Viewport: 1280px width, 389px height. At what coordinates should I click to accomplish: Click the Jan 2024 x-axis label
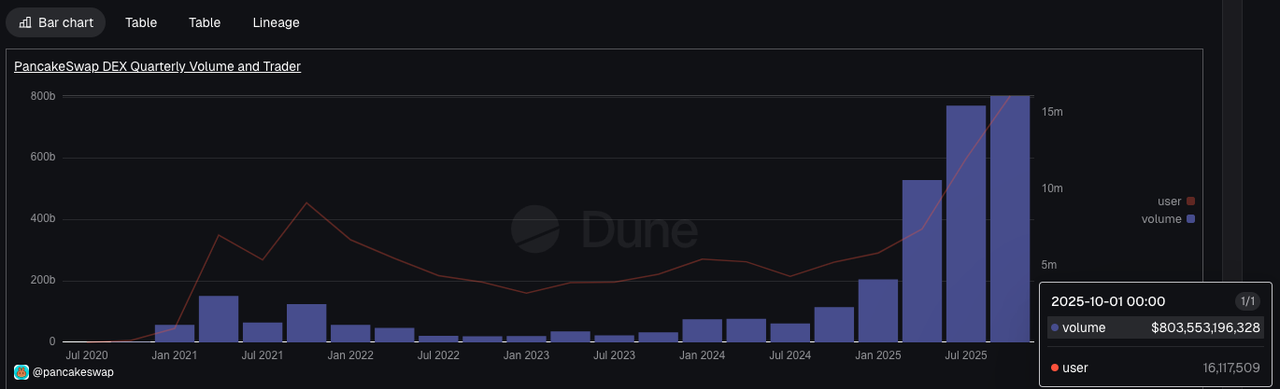point(702,355)
